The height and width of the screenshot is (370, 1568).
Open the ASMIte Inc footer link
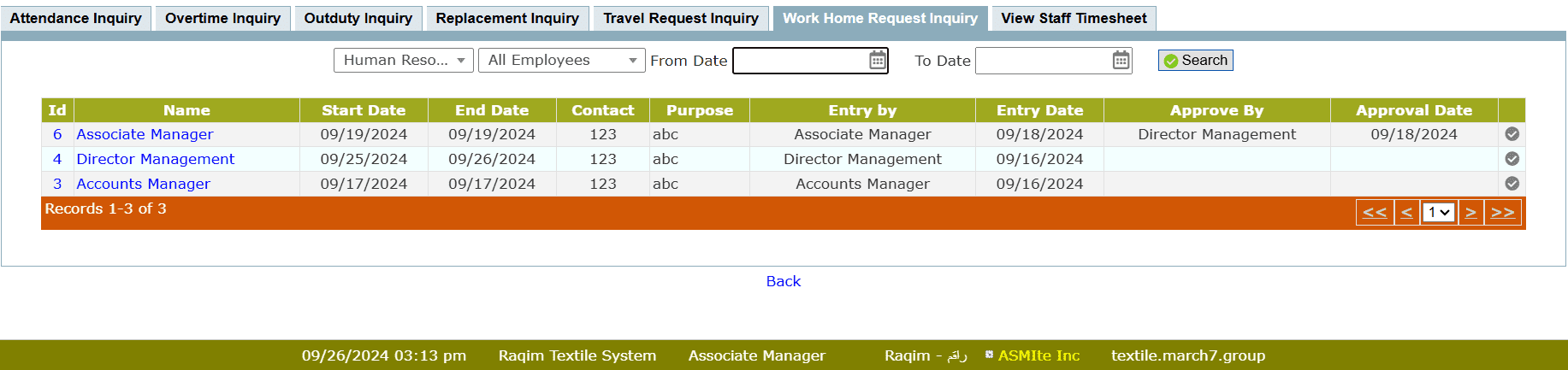click(x=1038, y=355)
